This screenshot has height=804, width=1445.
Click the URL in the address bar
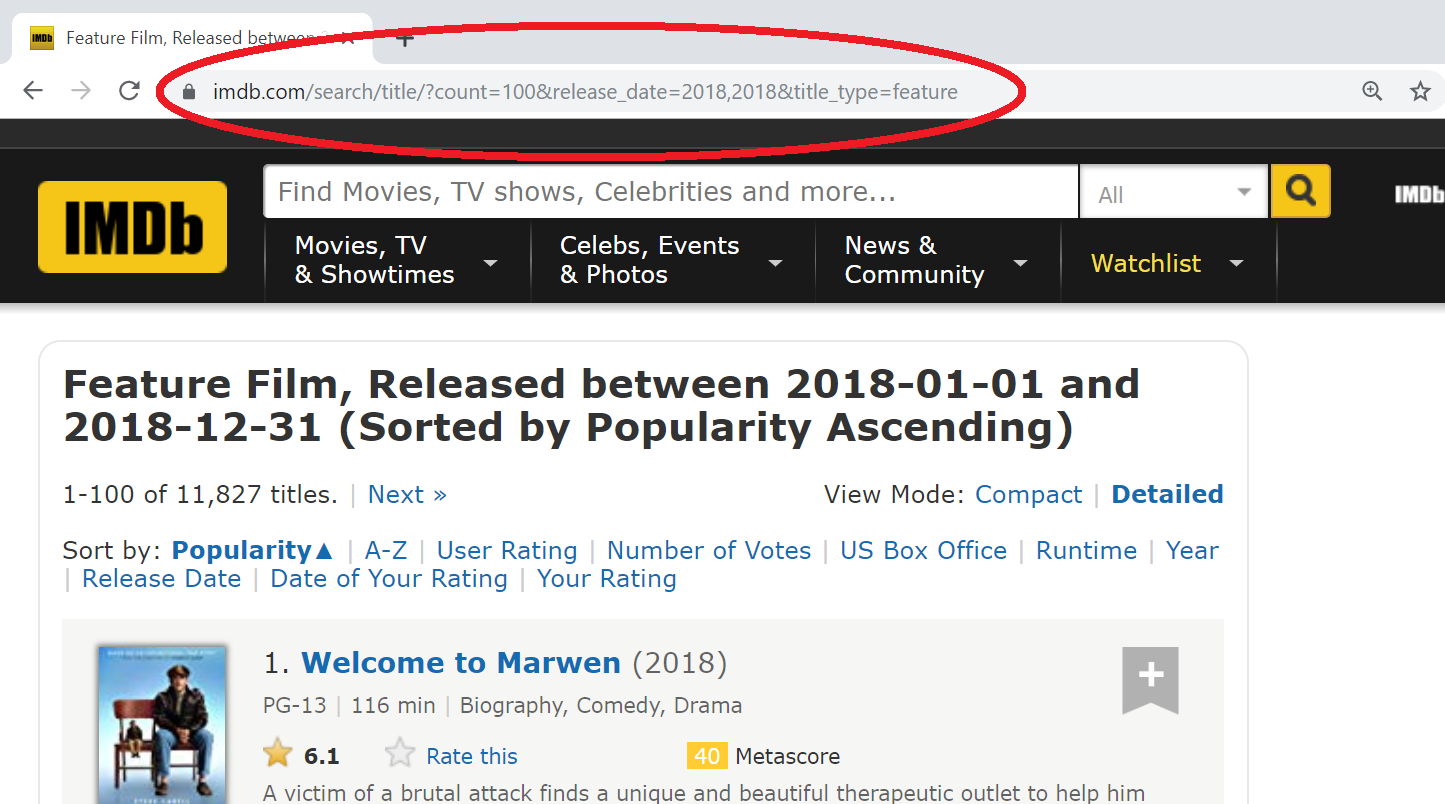pyautogui.click(x=585, y=92)
